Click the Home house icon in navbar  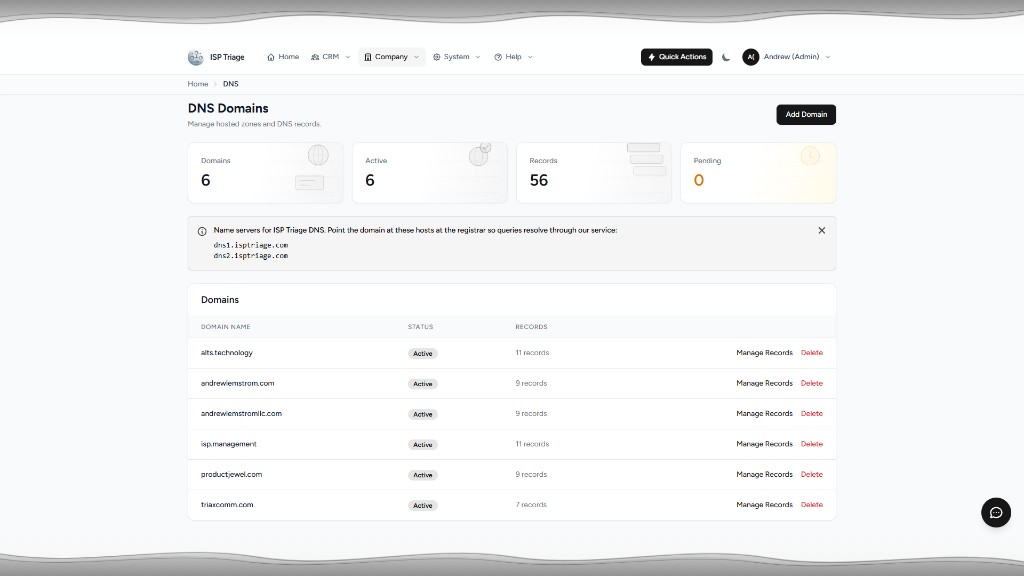(x=270, y=57)
